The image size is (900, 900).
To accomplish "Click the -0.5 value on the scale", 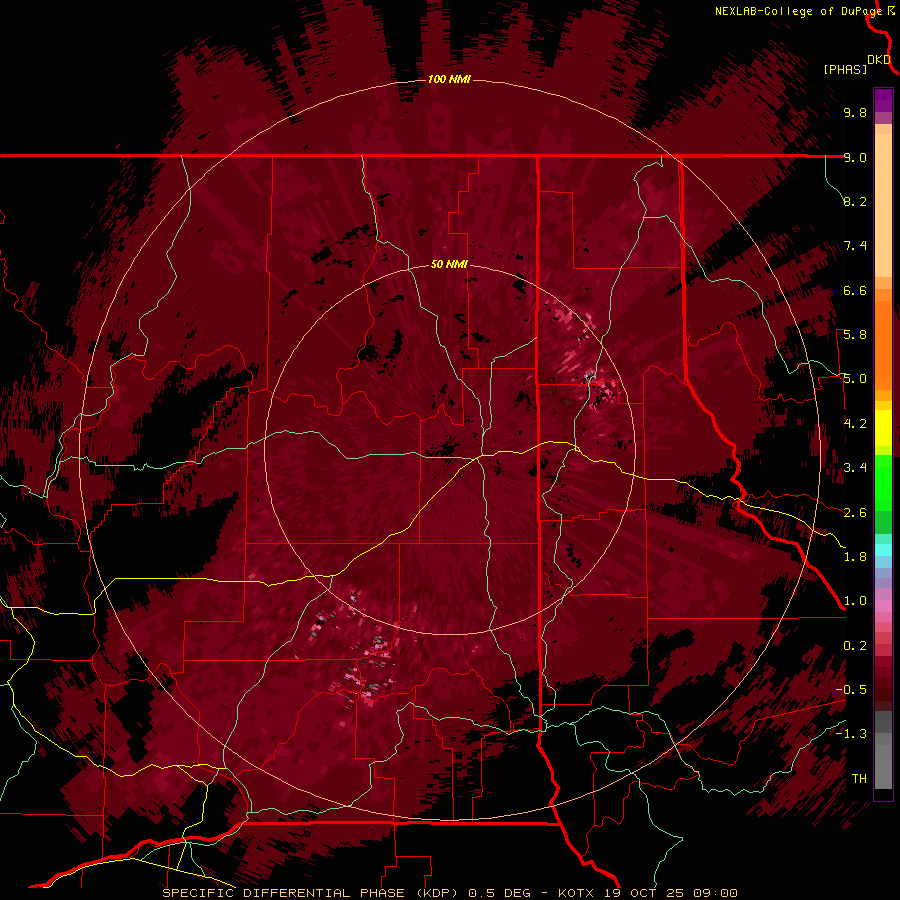I will point(851,690).
